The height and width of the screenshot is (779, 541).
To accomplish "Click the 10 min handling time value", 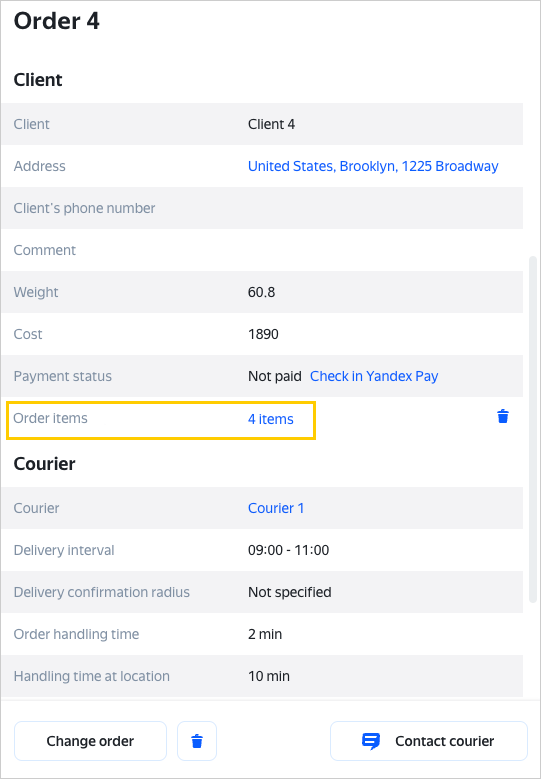I will [269, 676].
